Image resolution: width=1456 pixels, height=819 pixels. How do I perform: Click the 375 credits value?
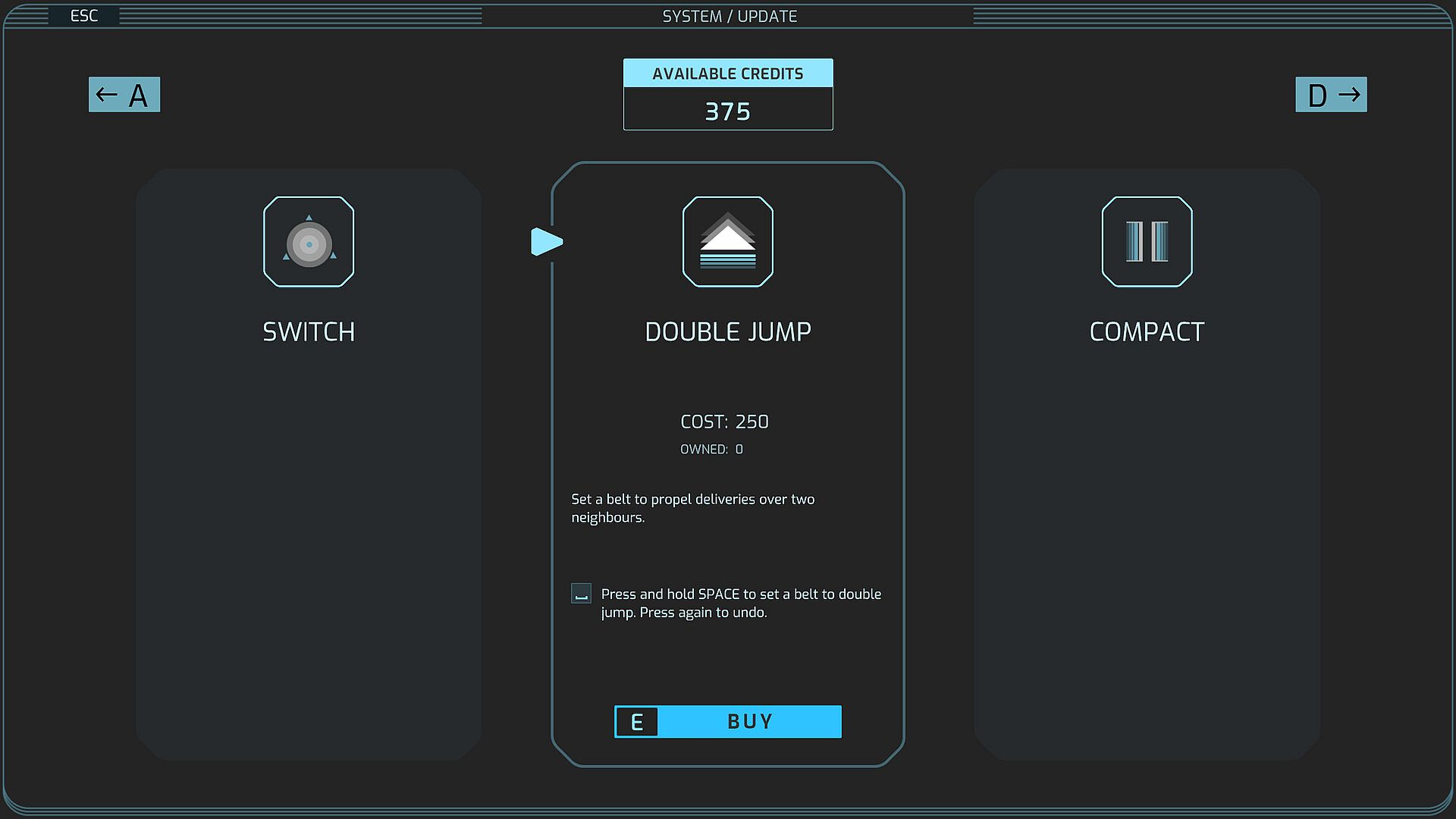727,111
